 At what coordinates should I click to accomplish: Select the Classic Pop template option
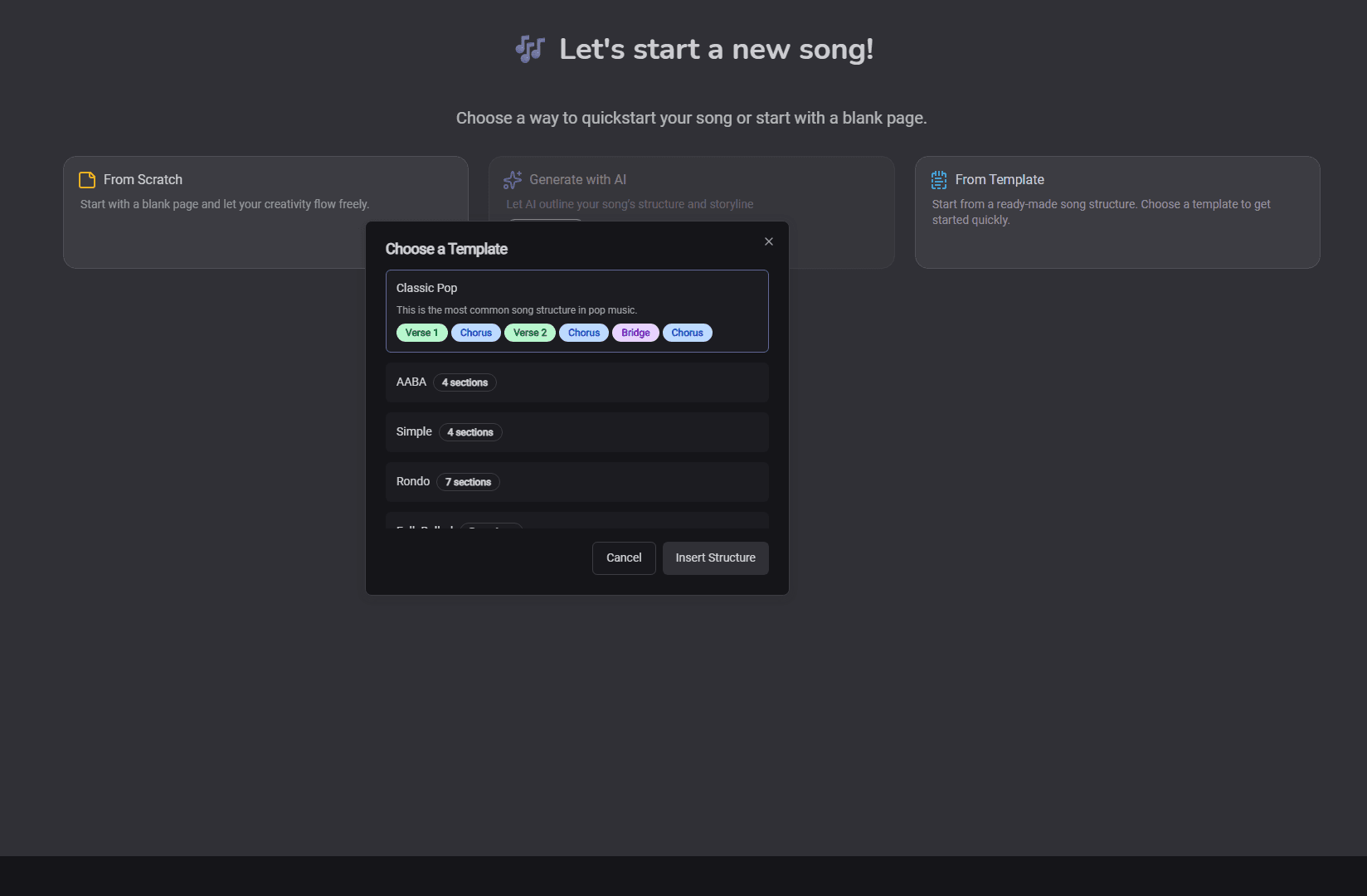pyautogui.click(x=576, y=311)
